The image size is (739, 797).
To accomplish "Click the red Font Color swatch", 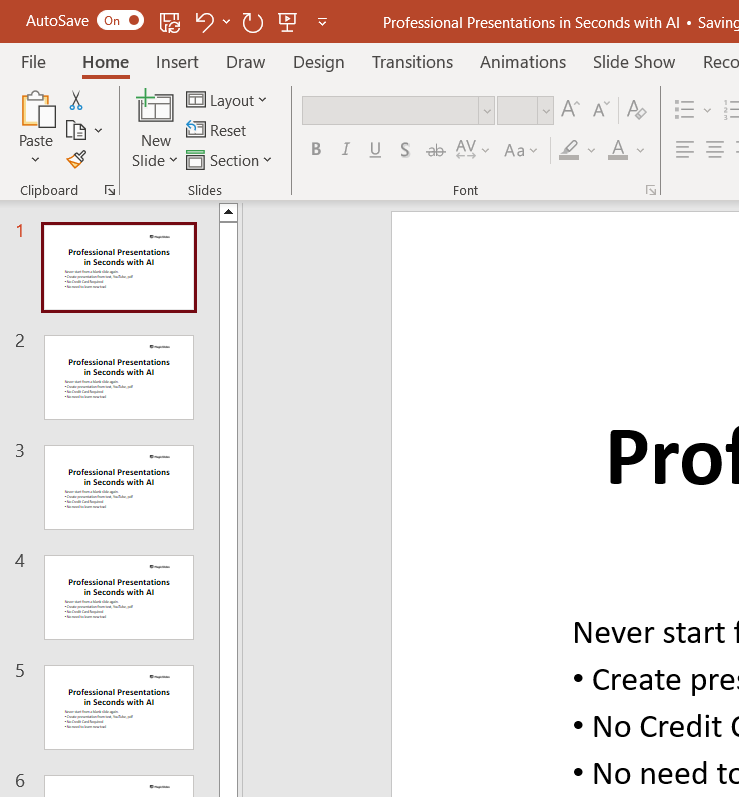I will 618,150.
